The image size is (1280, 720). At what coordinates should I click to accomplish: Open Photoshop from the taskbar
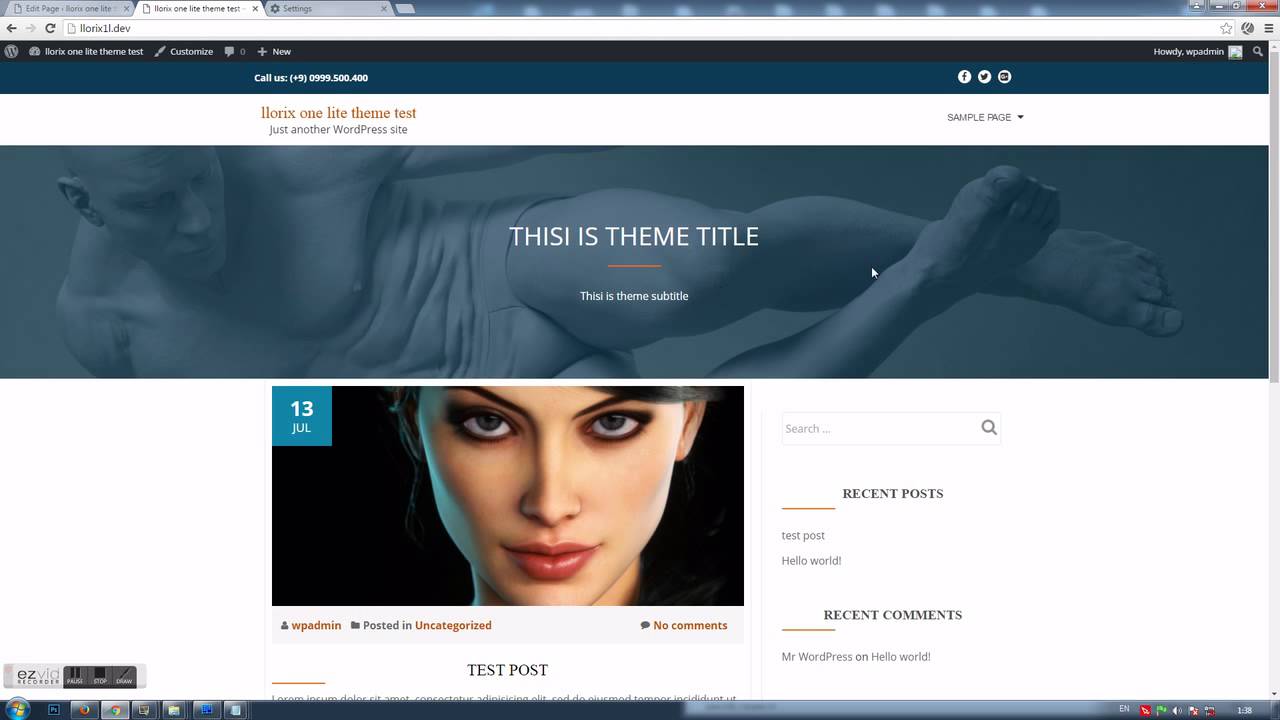pyautogui.click(x=54, y=710)
